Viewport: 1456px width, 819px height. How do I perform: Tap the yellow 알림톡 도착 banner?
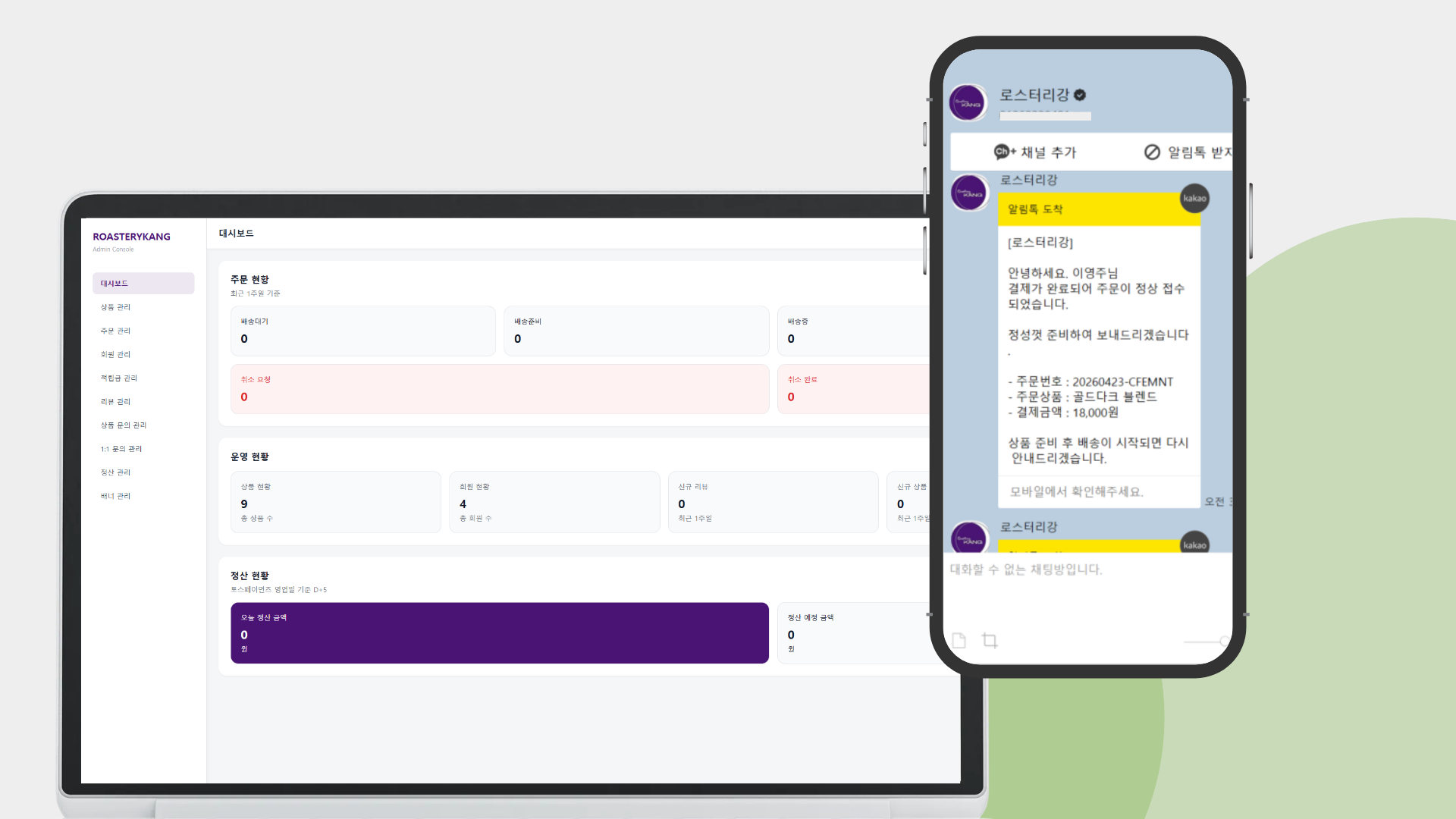(x=1099, y=209)
